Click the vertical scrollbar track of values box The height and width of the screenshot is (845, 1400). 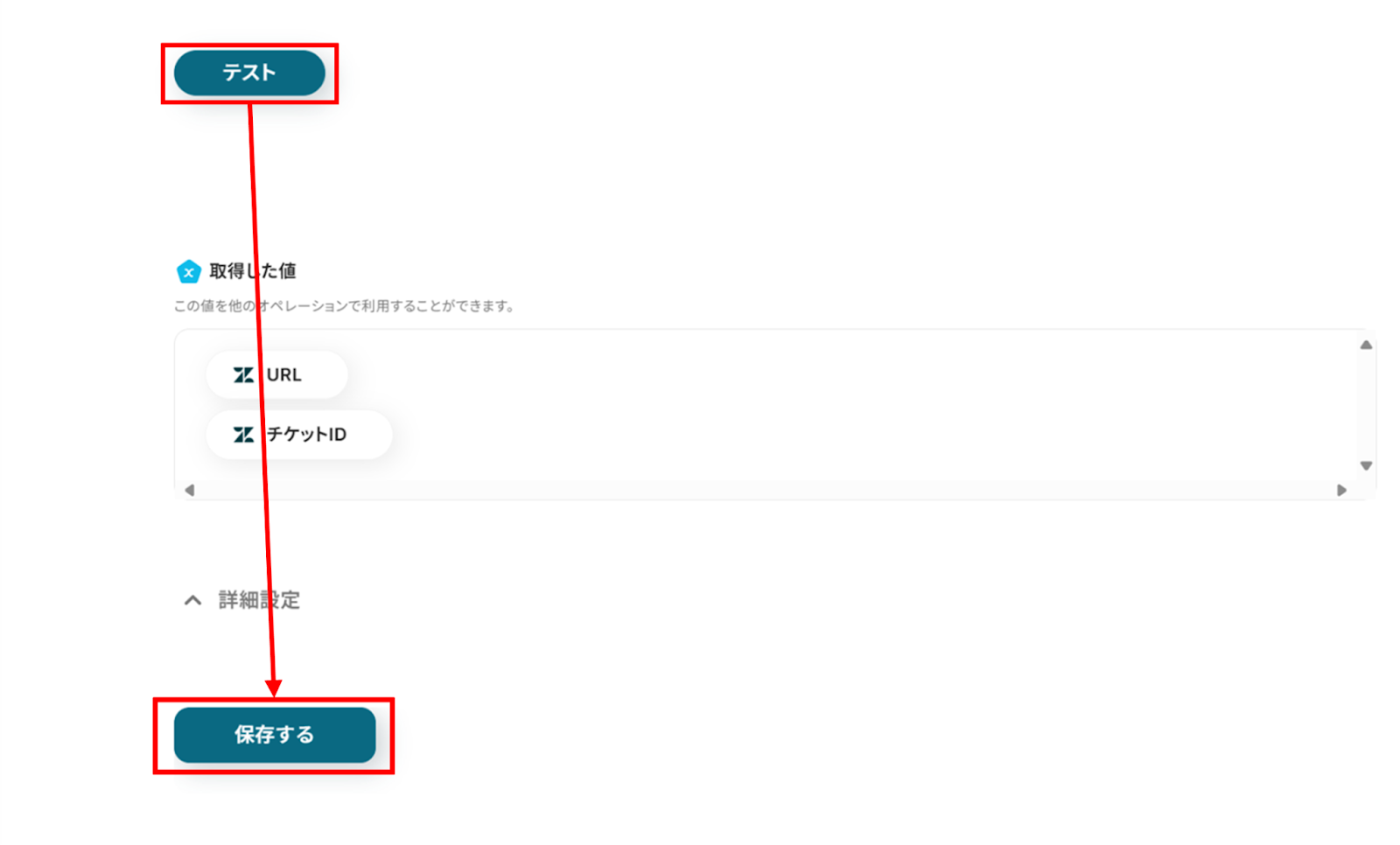tap(1366, 405)
